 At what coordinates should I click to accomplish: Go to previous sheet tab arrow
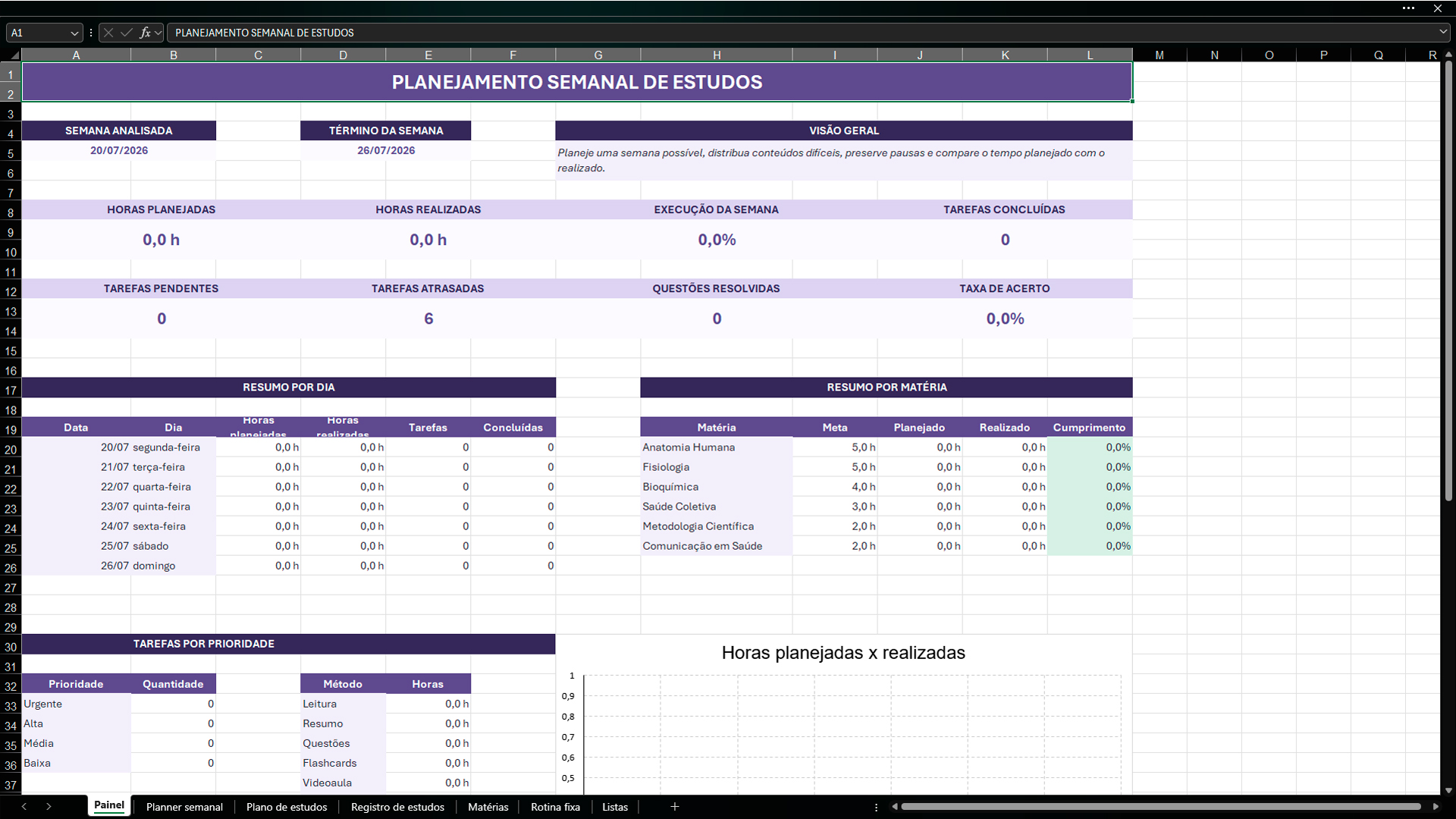point(24,807)
